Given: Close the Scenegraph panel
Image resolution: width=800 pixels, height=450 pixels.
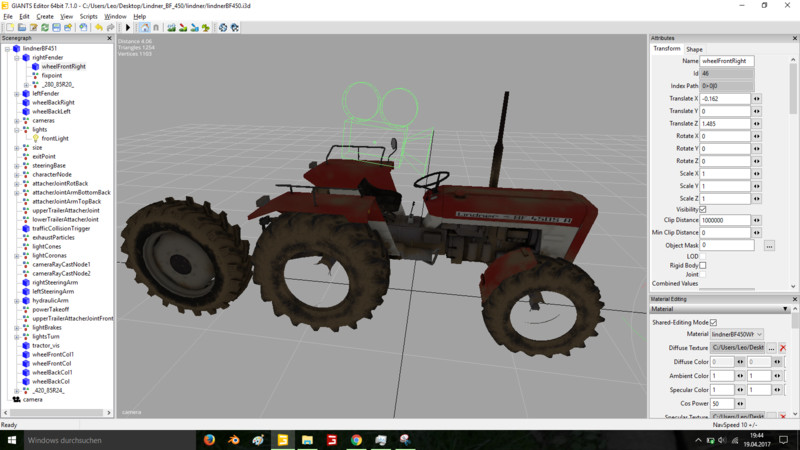Looking at the screenshot, I should point(111,38).
